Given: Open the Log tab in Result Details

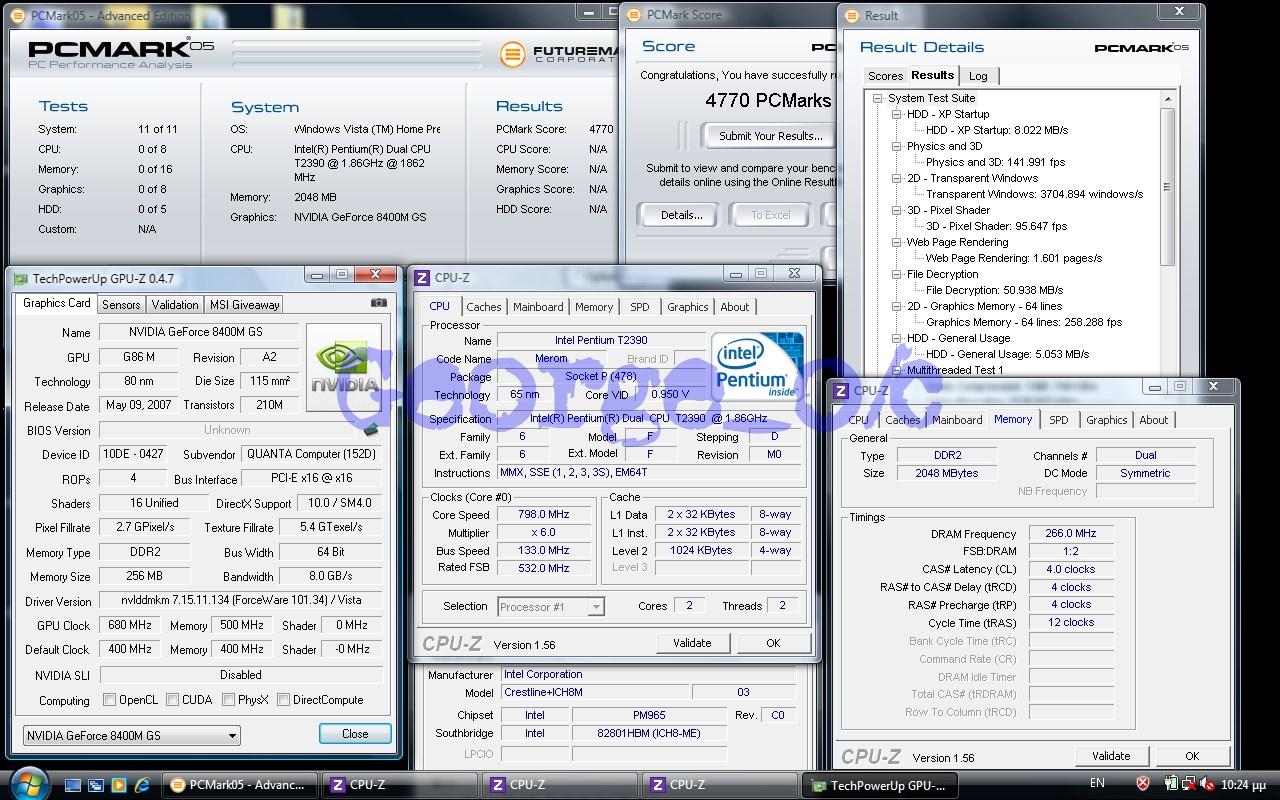Looking at the screenshot, I should click(x=978, y=76).
